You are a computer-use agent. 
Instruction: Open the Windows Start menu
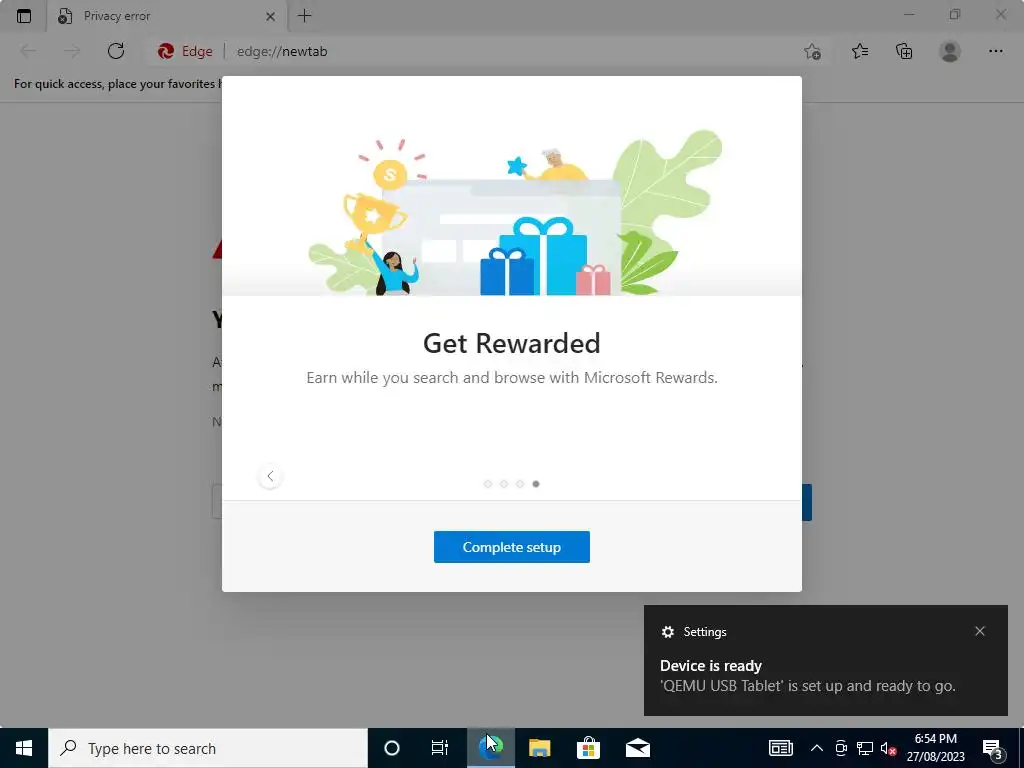tap(24, 748)
